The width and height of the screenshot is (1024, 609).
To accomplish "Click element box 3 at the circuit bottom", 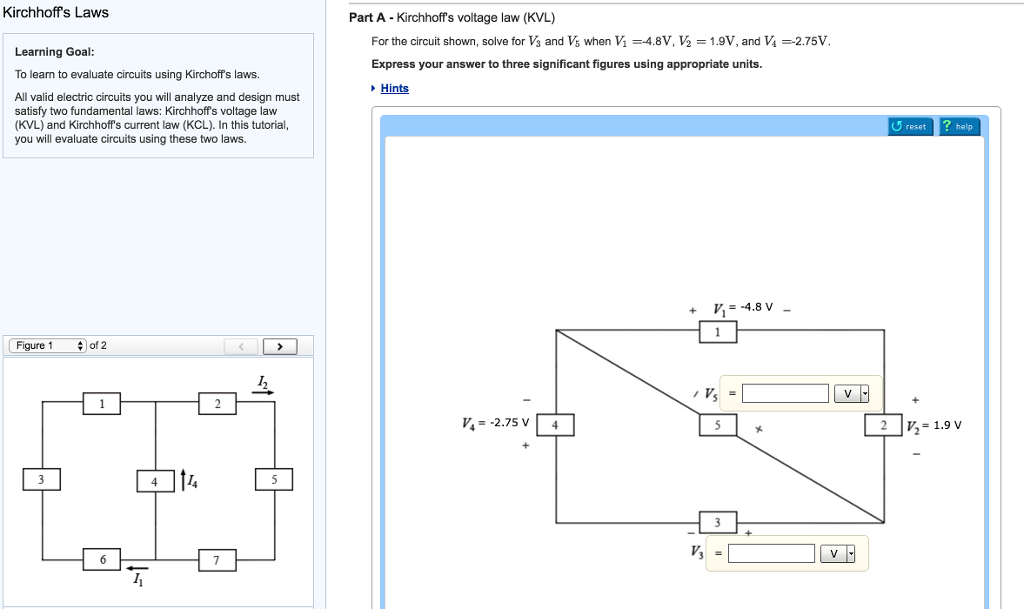I will [718, 522].
